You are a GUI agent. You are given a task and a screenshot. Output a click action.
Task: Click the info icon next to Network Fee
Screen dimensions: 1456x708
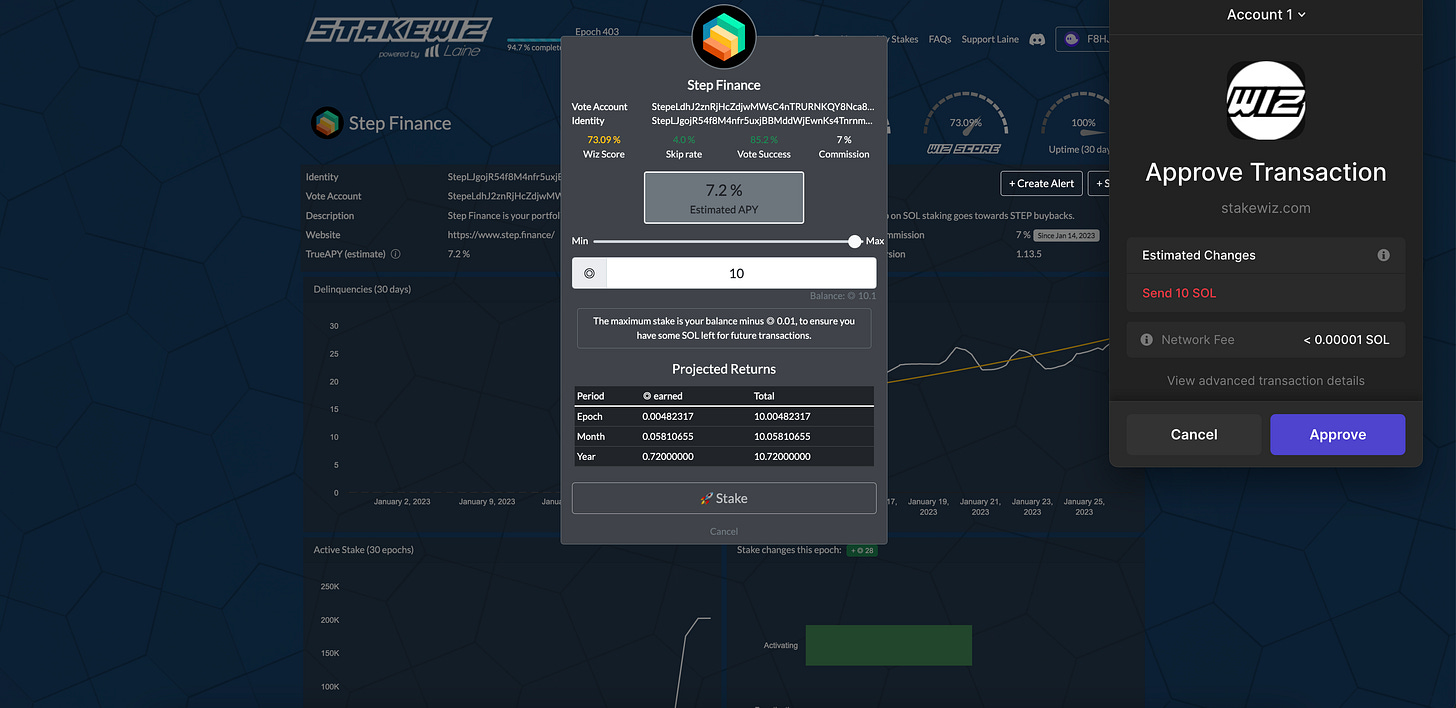pyautogui.click(x=1146, y=340)
